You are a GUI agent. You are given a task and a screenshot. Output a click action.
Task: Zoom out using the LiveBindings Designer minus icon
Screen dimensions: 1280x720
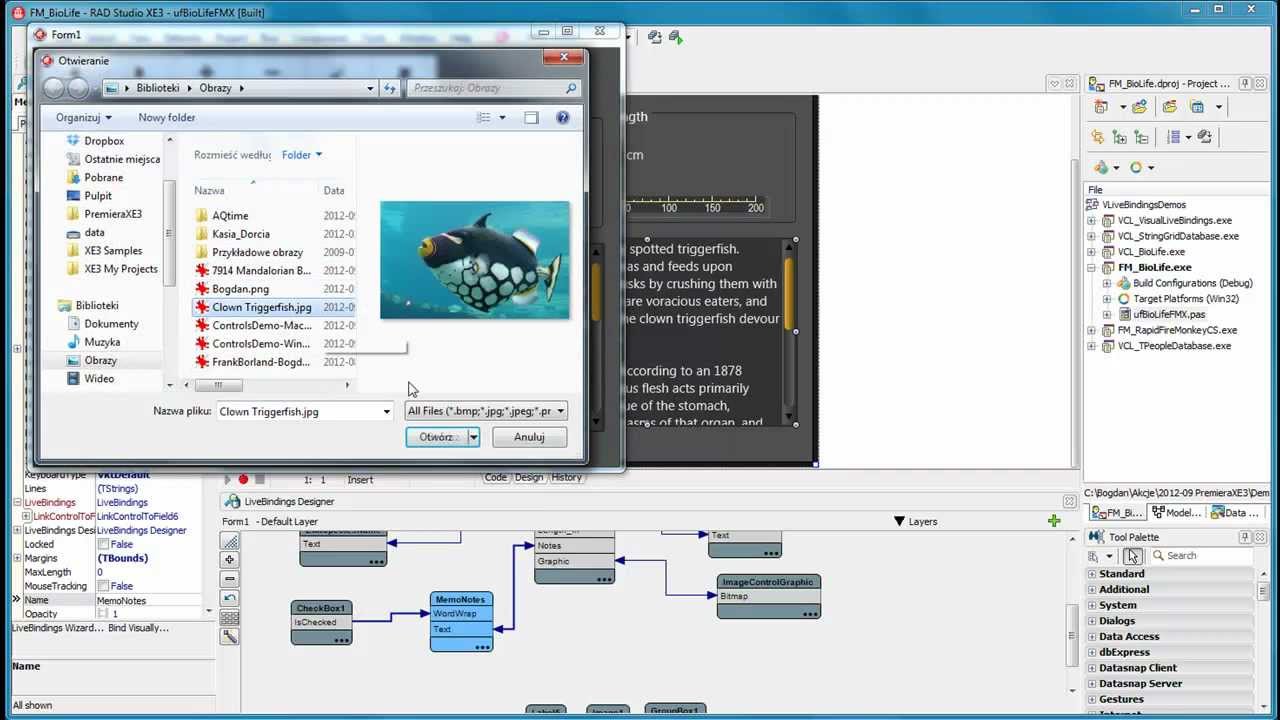pyautogui.click(x=230, y=579)
